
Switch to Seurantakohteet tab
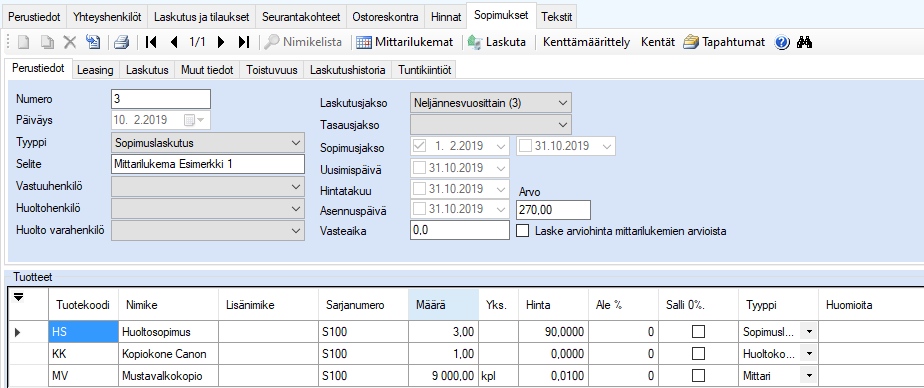point(301,17)
